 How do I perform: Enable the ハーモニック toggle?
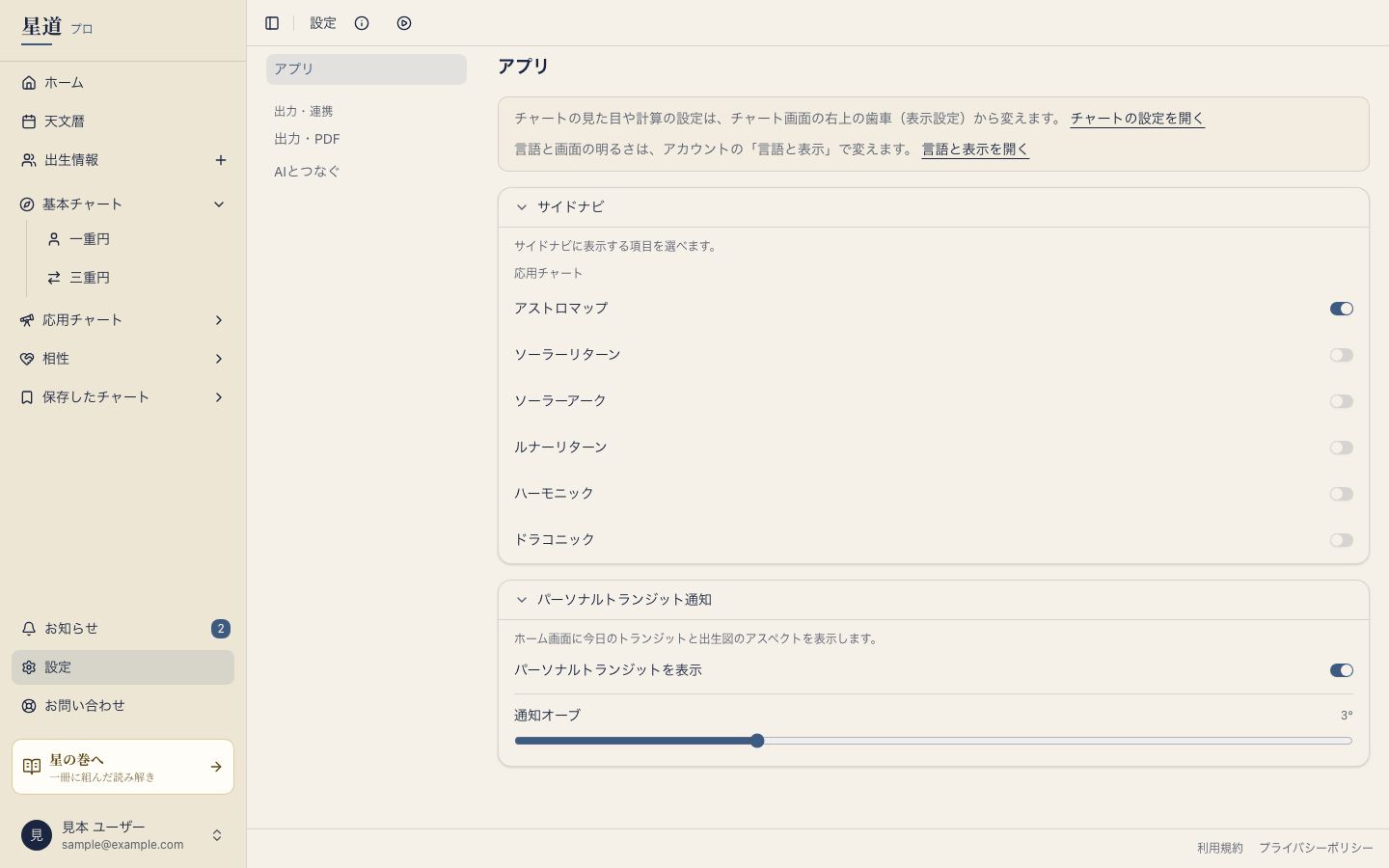(1342, 494)
